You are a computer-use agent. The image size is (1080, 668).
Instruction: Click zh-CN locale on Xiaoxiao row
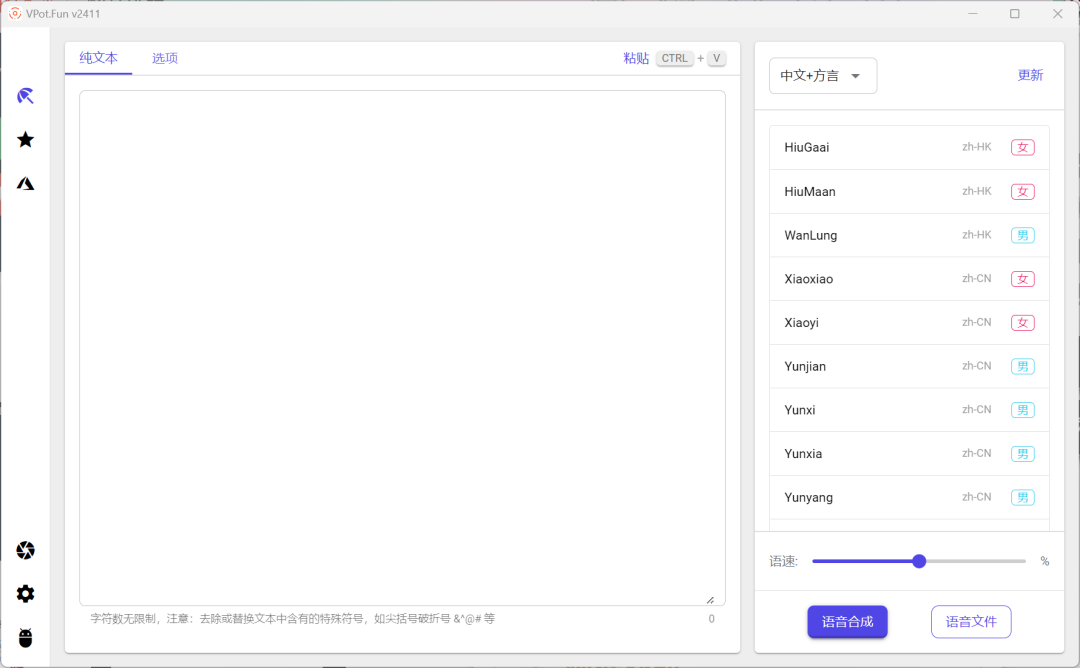coord(977,278)
